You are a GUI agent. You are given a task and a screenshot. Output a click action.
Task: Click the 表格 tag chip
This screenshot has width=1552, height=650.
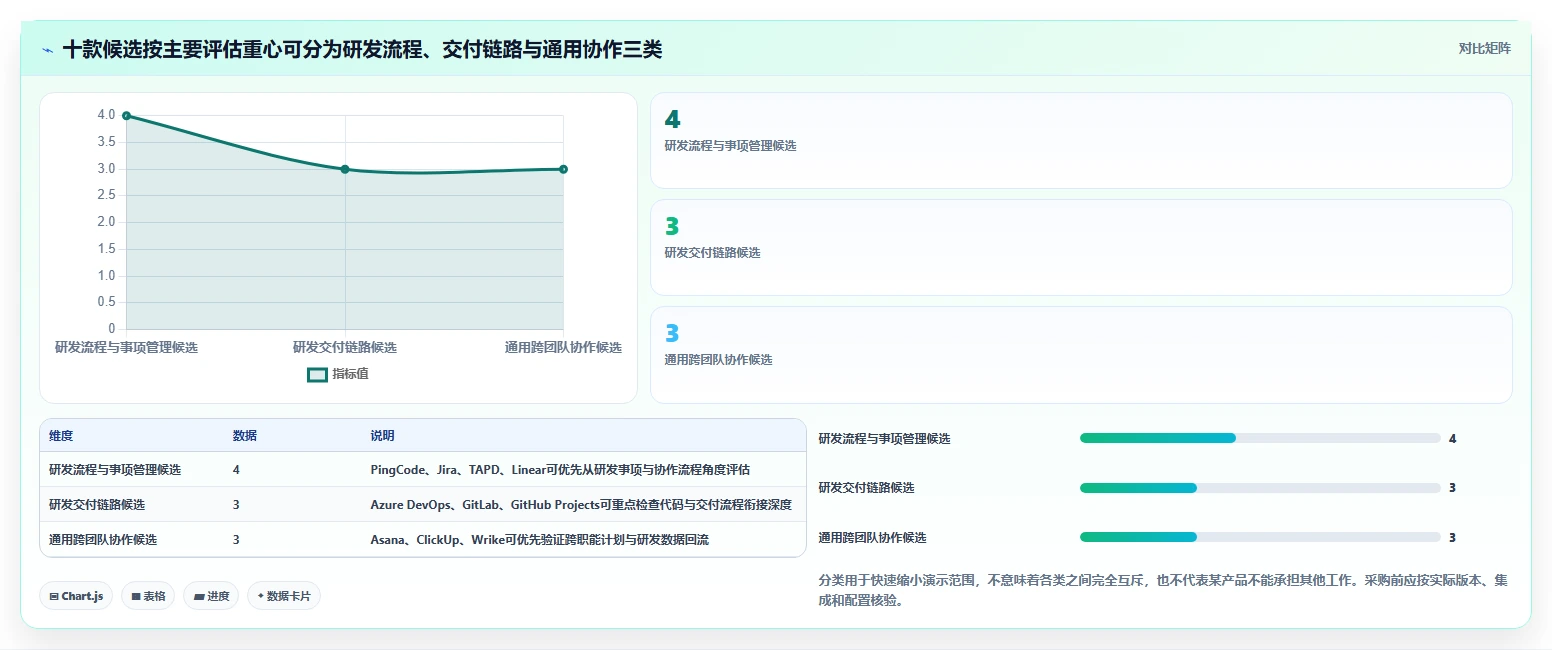click(x=148, y=596)
